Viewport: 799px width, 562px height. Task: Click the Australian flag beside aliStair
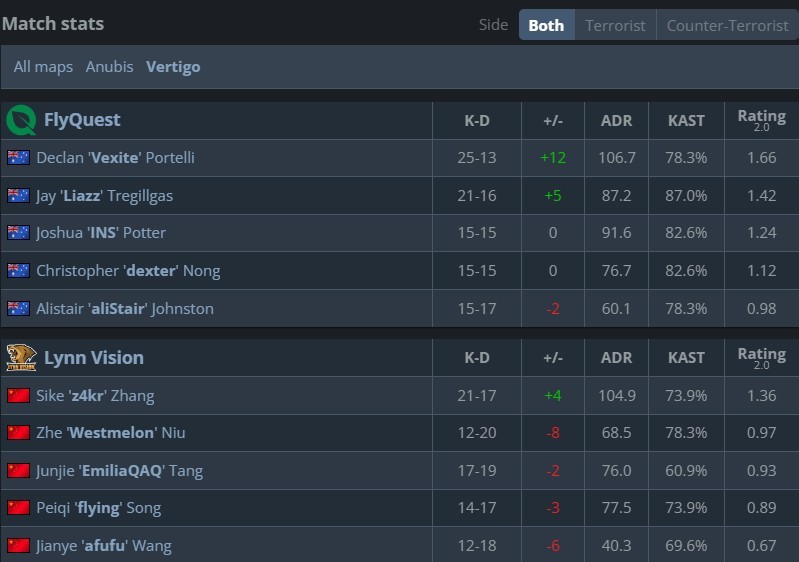[18, 309]
